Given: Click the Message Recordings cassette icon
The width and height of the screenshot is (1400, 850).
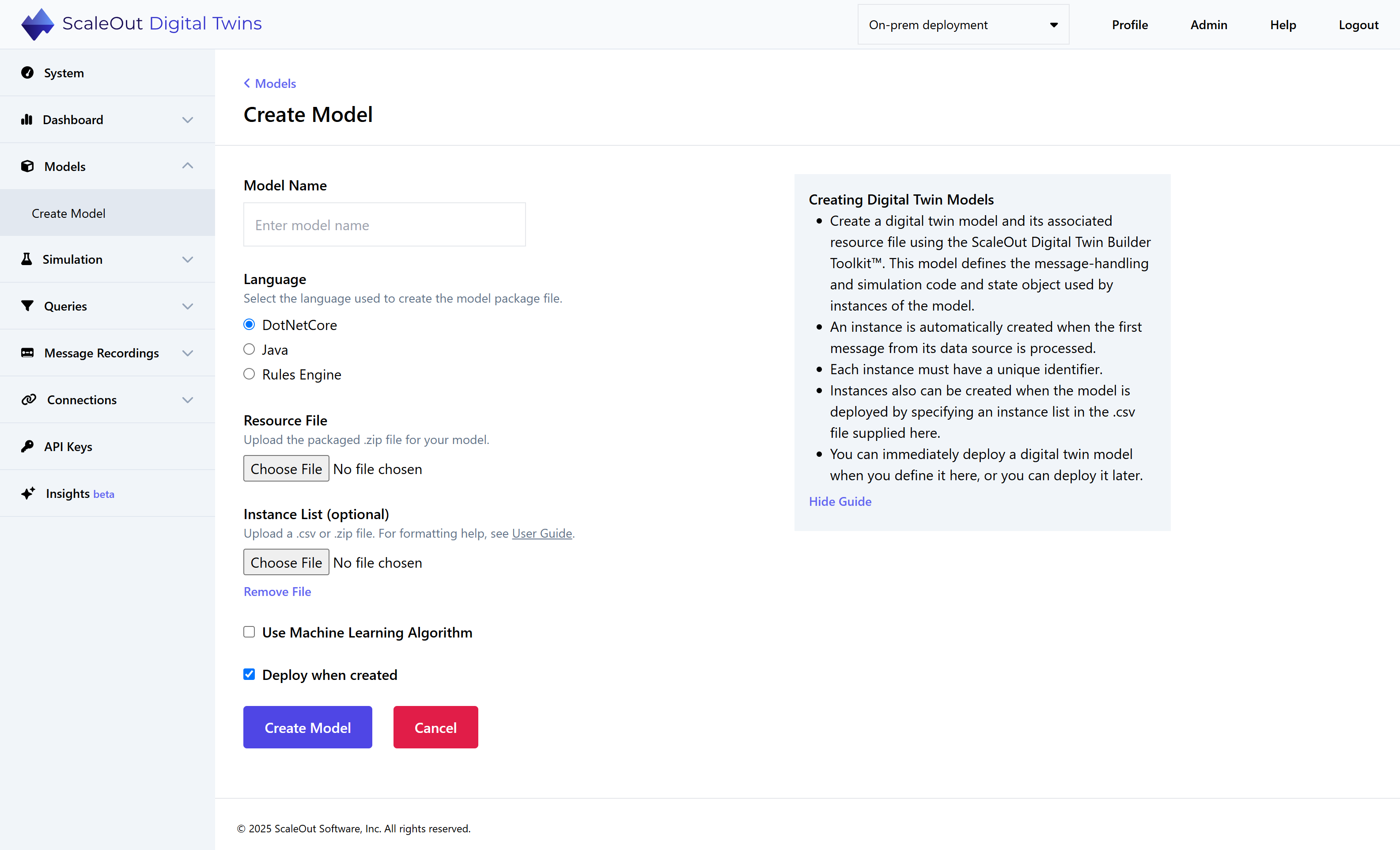Looking at the screenshot, I should (x=27, y=353).
